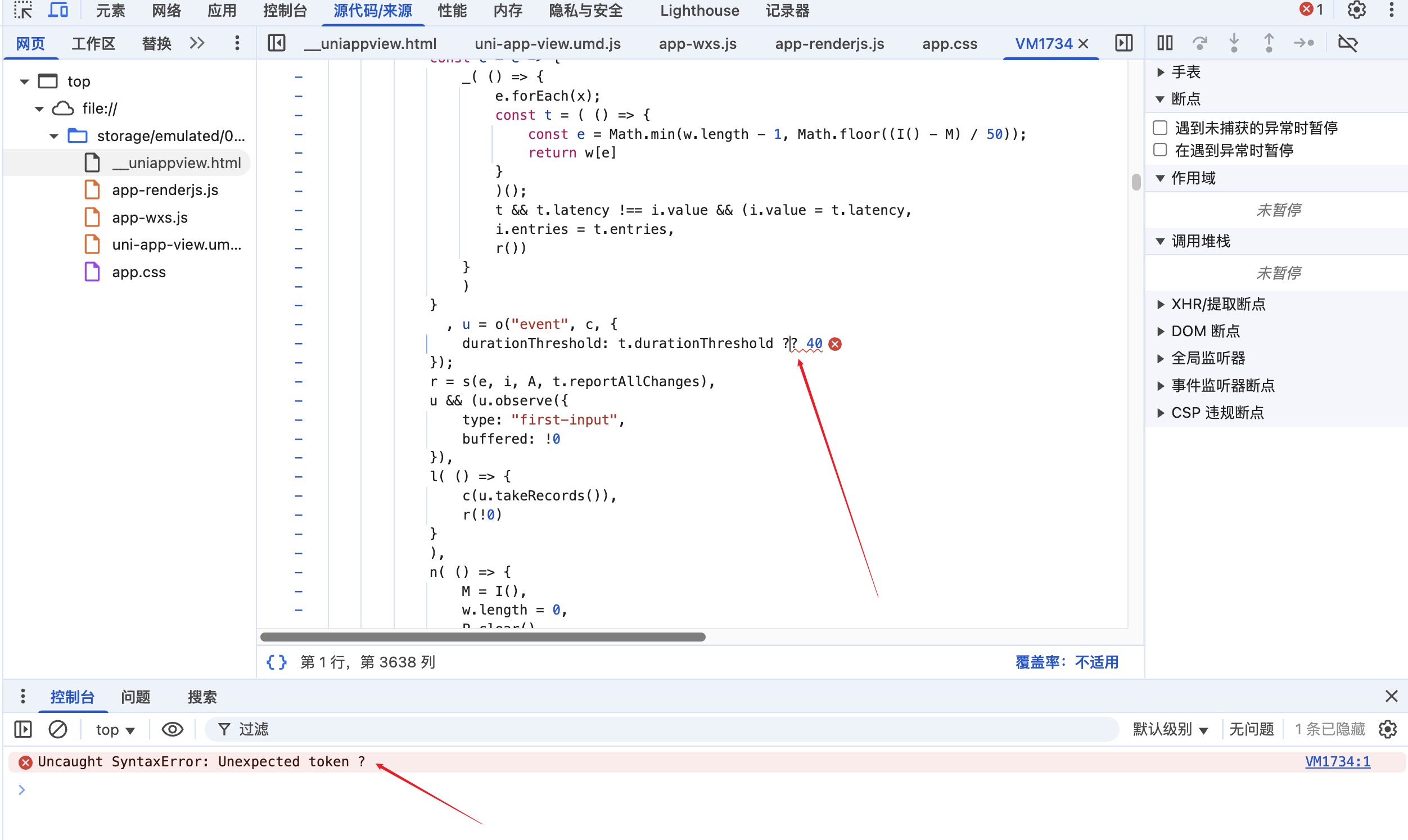Check pause on caught exceptions box
This screenshot has height=840, width=1408.
click(1160, 150)
